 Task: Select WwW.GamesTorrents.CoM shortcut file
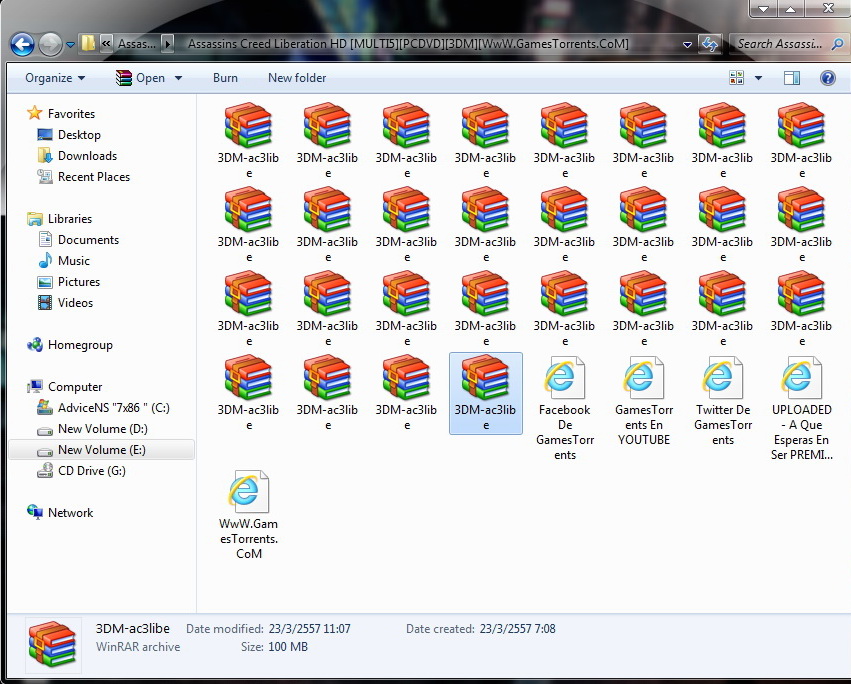(x=249, y=515)
